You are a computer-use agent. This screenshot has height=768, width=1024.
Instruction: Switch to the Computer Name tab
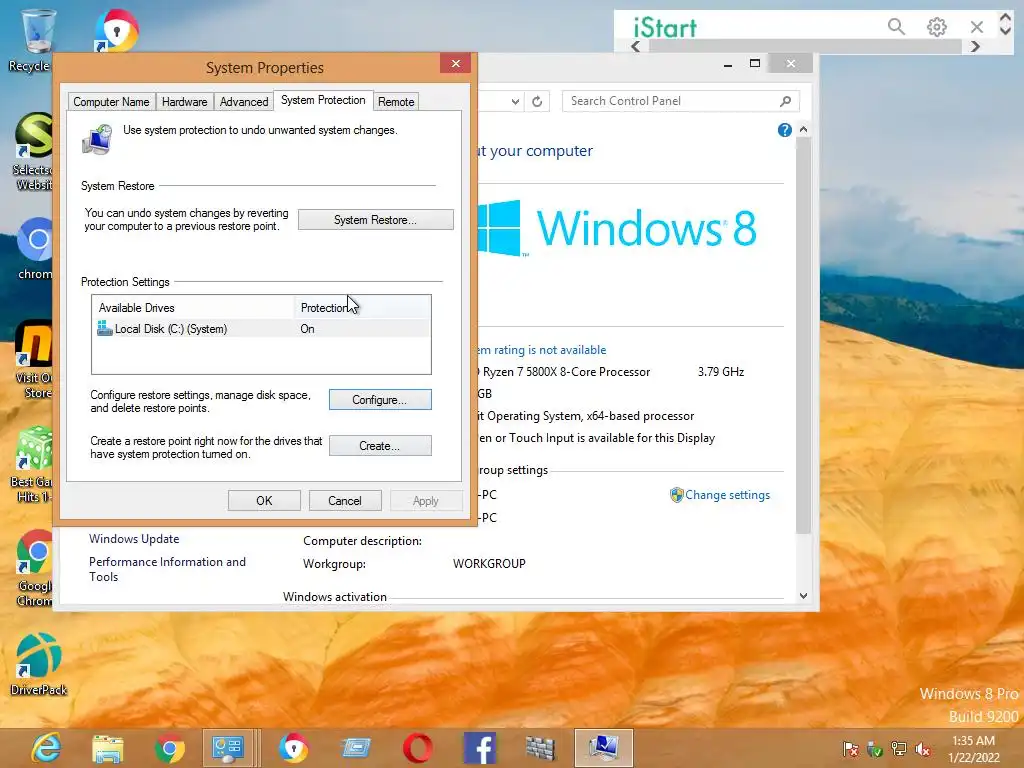point(111,102)
